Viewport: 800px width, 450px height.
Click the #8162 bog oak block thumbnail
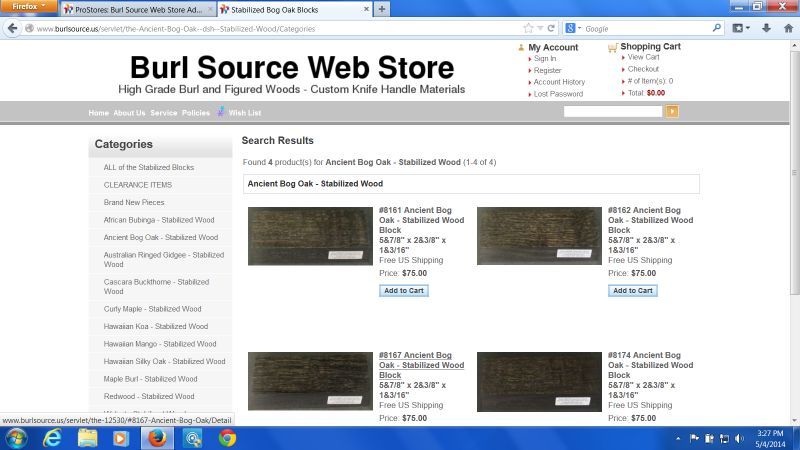(x=539, y=236)
